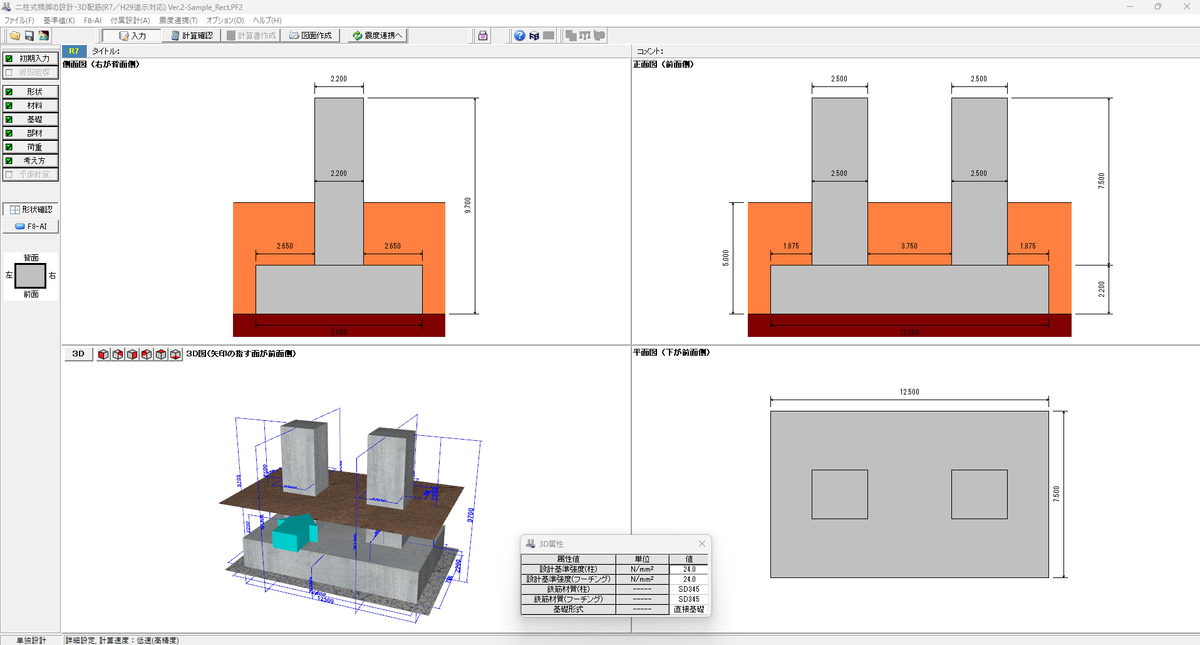The height and width of the screenshot is (645, 1200).
Task: Select the fourth red cube view icon
Action: (147, 354)
